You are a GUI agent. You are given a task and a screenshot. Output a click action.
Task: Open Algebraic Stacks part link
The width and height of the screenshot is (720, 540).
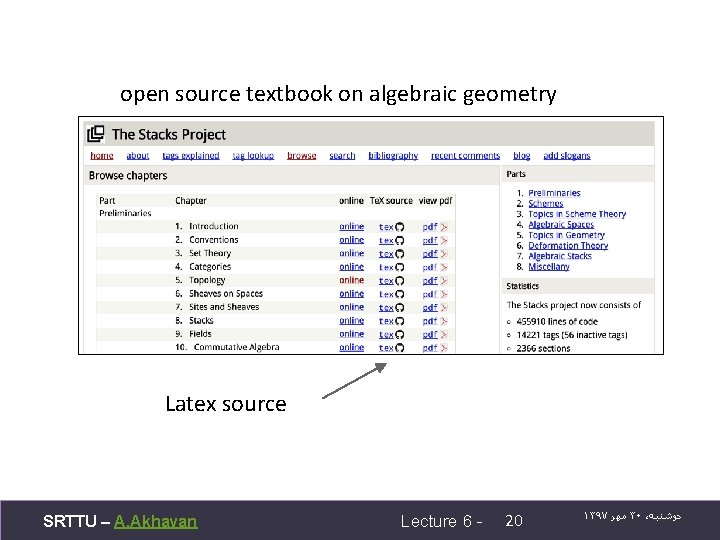tap(560, 256)
